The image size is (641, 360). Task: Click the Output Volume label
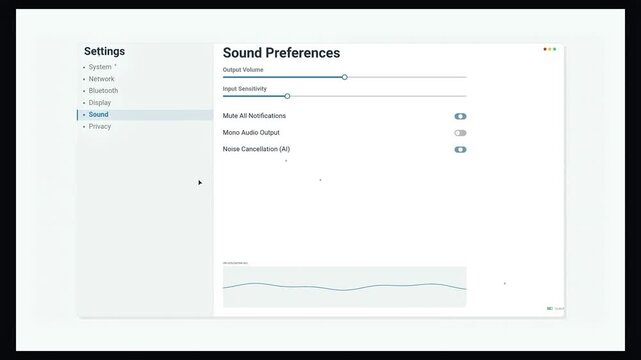coord(243,70)
